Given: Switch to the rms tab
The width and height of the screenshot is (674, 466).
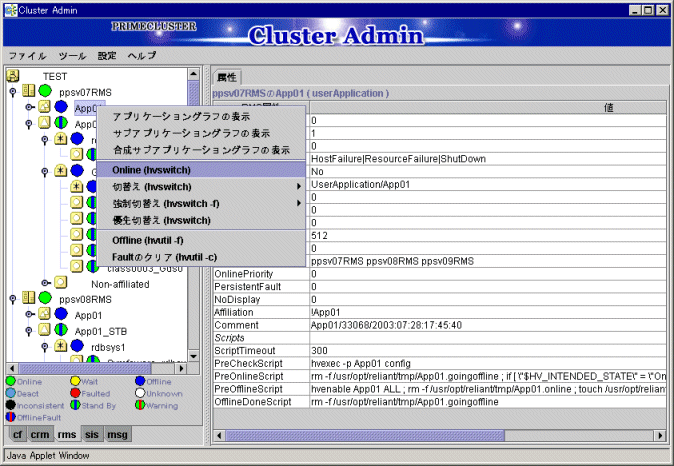Looking at the screenshot, I should (67, 434).
